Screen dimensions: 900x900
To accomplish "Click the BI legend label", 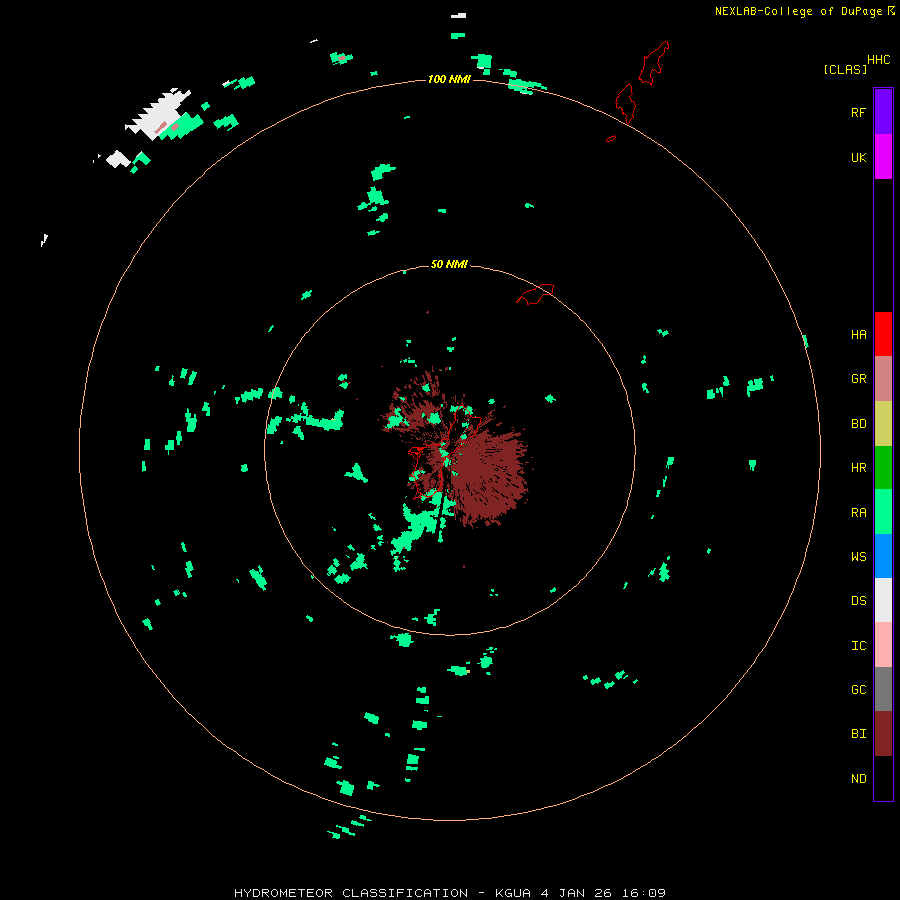I will [x=858, y=734].
